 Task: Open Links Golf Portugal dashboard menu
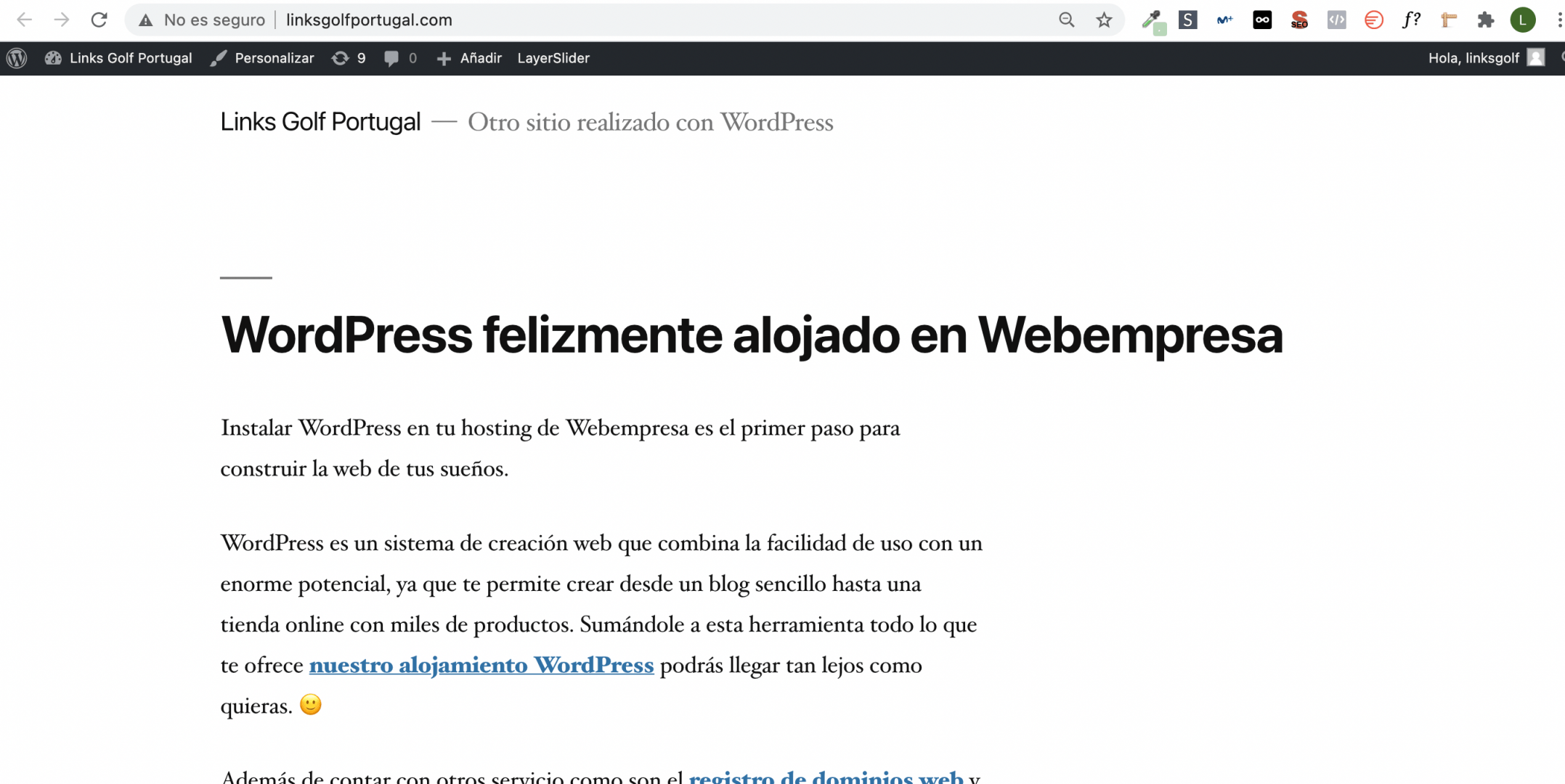pyautogui.click(x=118, y=58)
